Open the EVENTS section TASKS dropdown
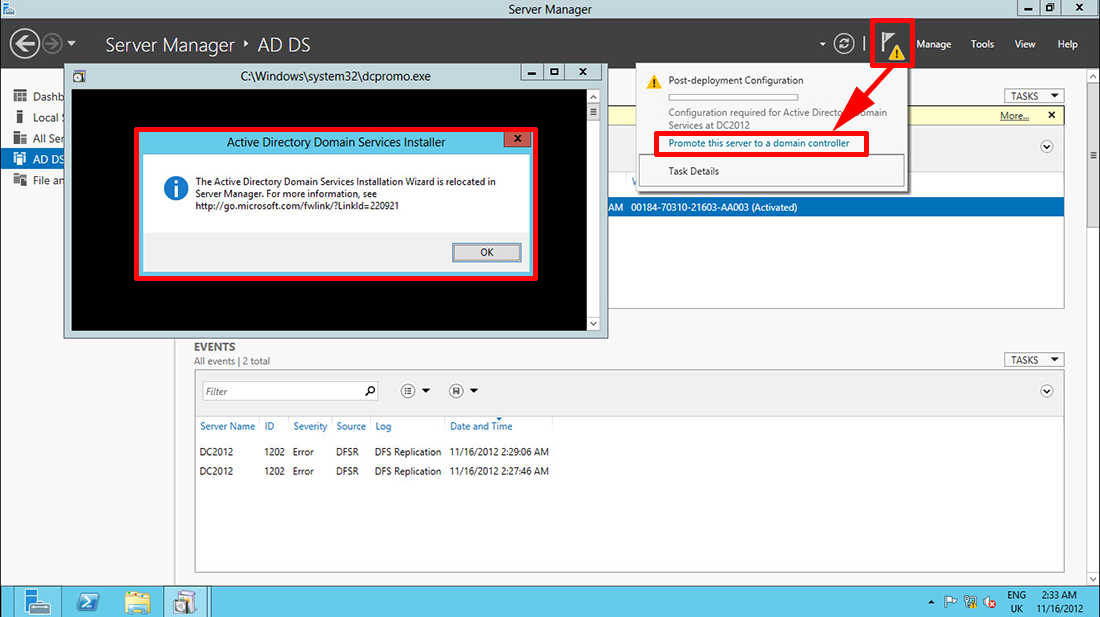This screenshot has height=617, width=1100. [1034, 360]
